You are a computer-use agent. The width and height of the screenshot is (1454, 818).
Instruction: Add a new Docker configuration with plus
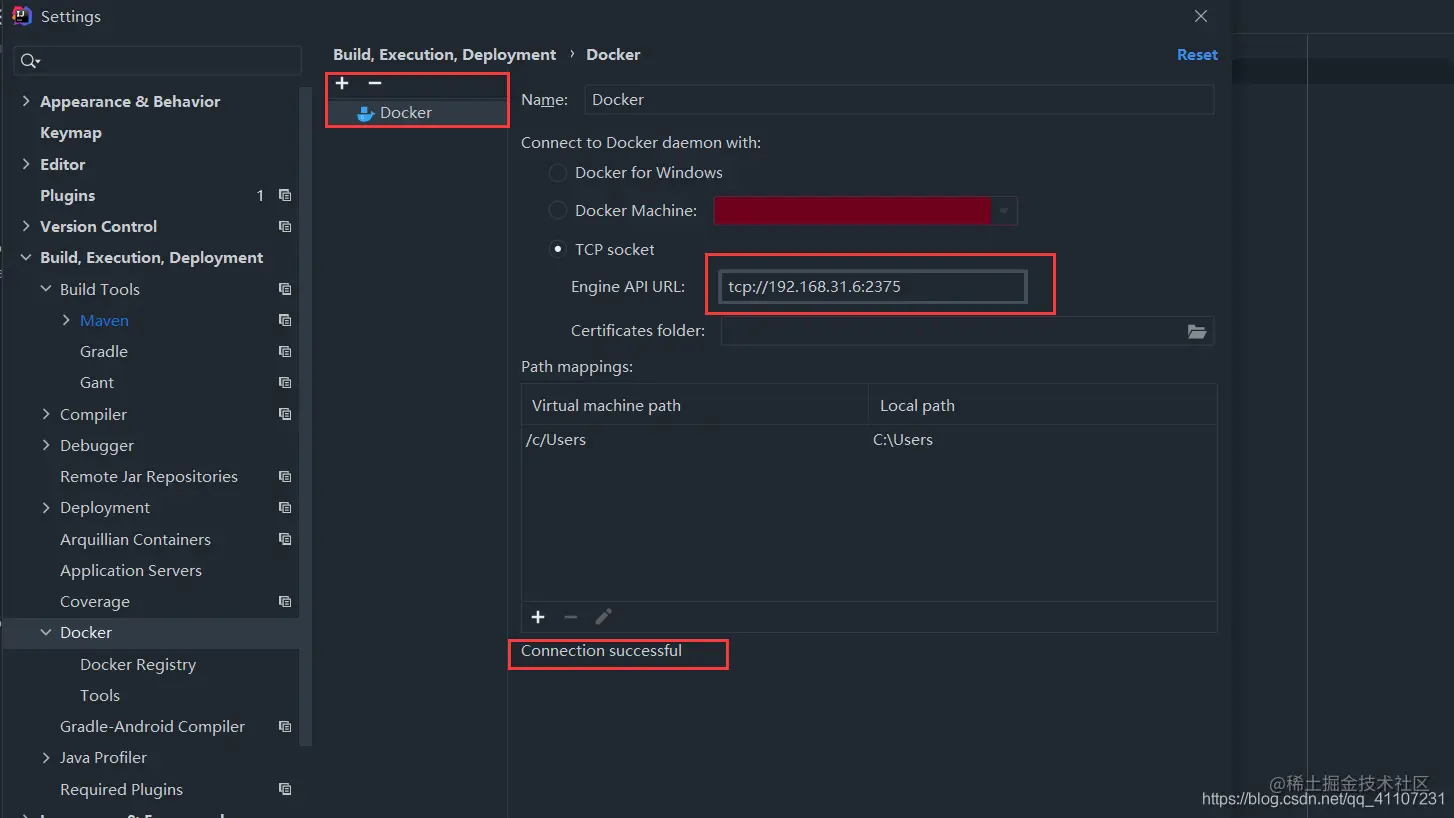(342, 84)
